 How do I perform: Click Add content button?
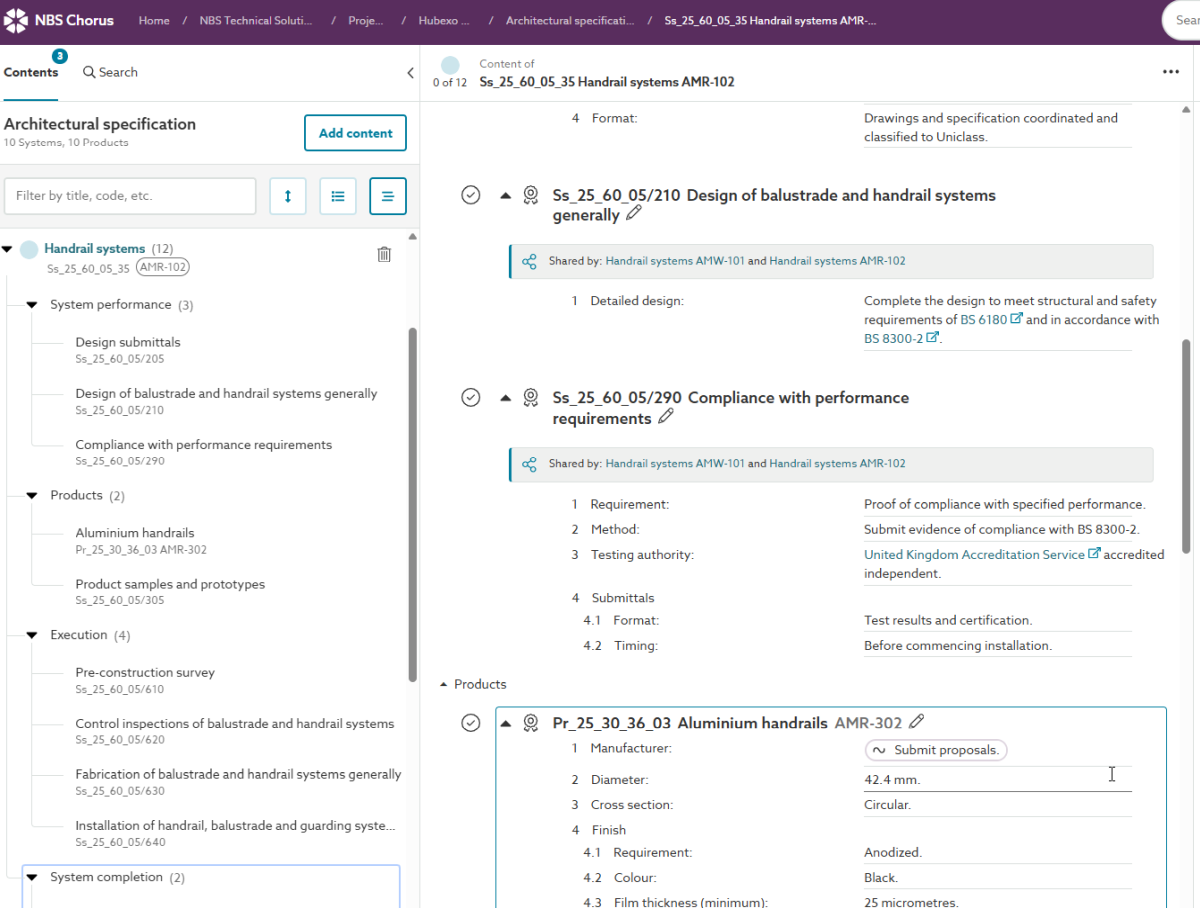(355, 133)
